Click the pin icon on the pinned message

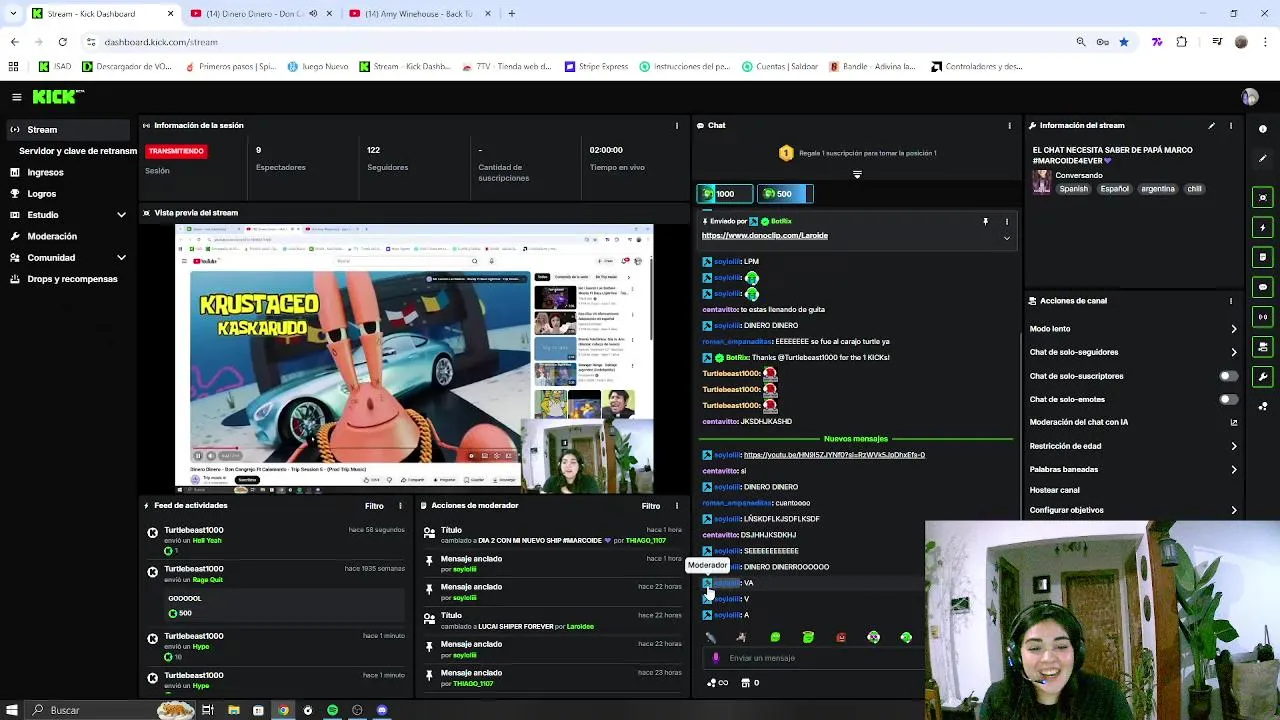coord(985,221)
